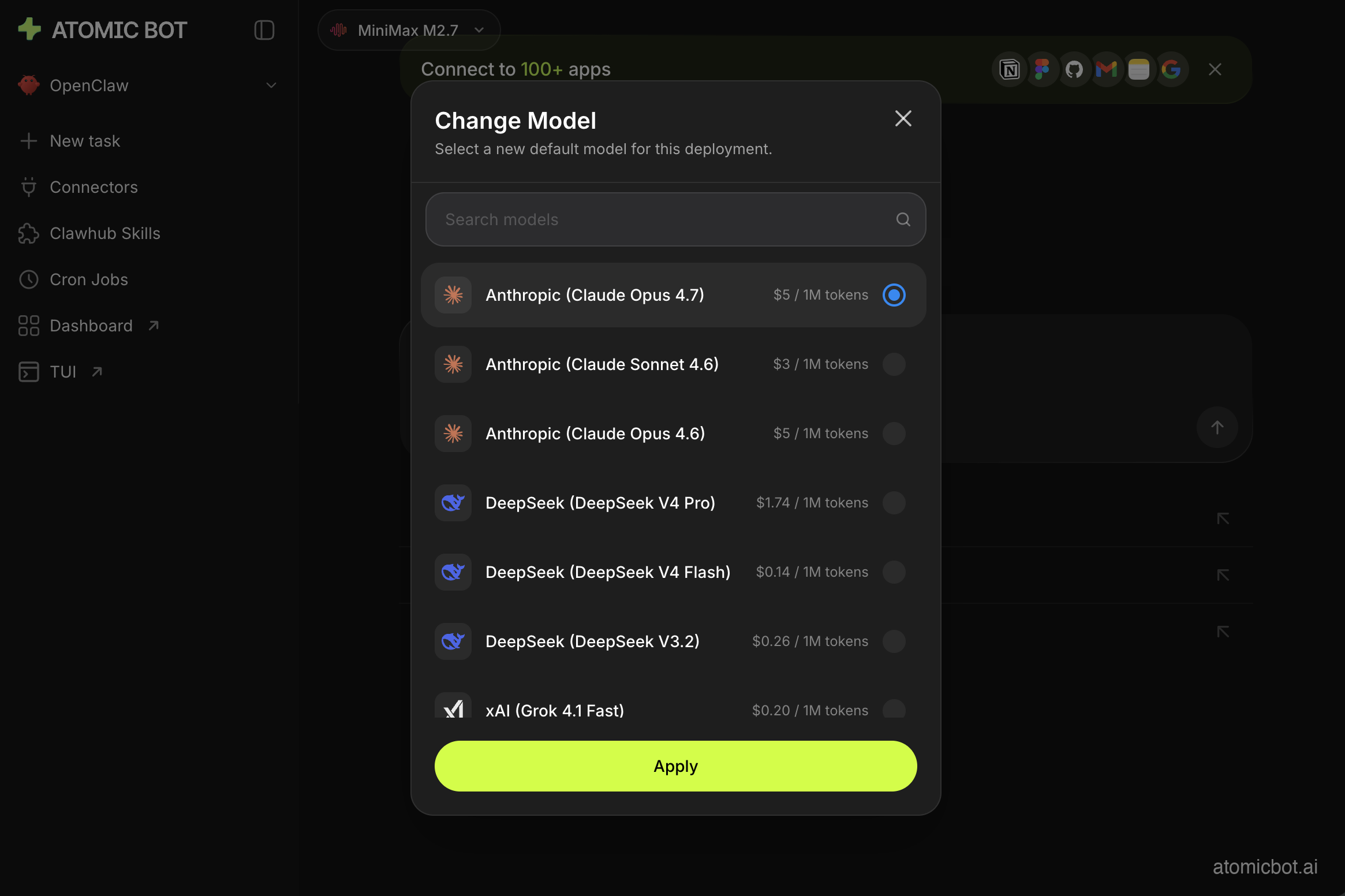Click the Anthropic (Claude Opus 4.6) label
The width and height of the screenshot is (1345, 896).
pos(595,434)
